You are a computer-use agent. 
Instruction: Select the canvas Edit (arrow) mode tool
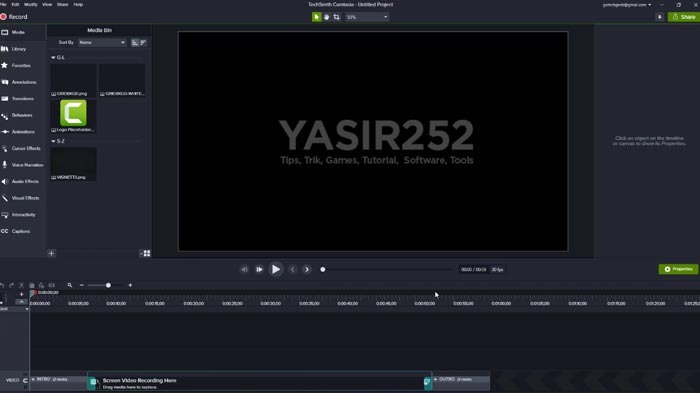[x=317, y=17]
